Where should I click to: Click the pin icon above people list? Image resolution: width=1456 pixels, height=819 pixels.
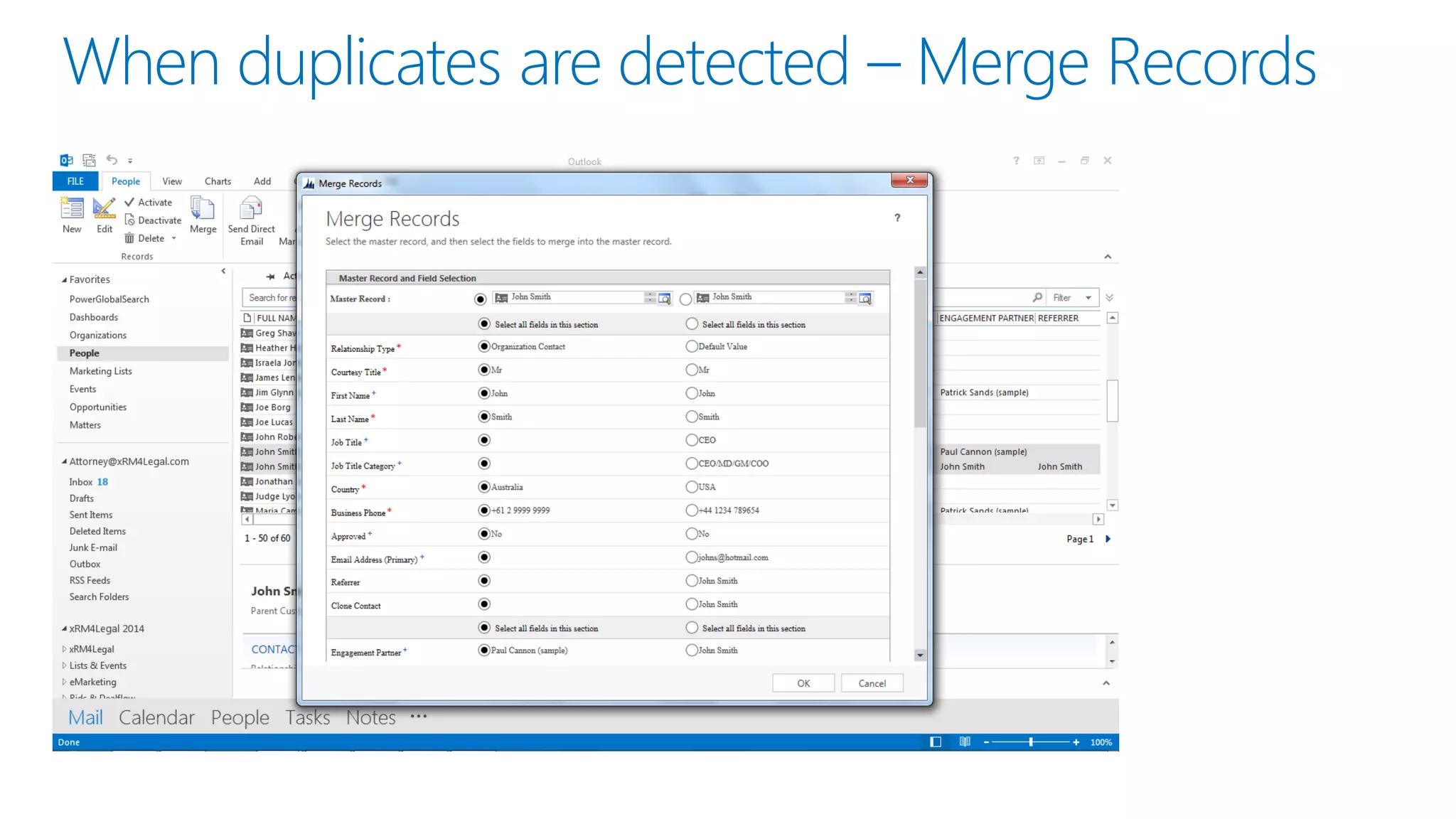(270, 276)
